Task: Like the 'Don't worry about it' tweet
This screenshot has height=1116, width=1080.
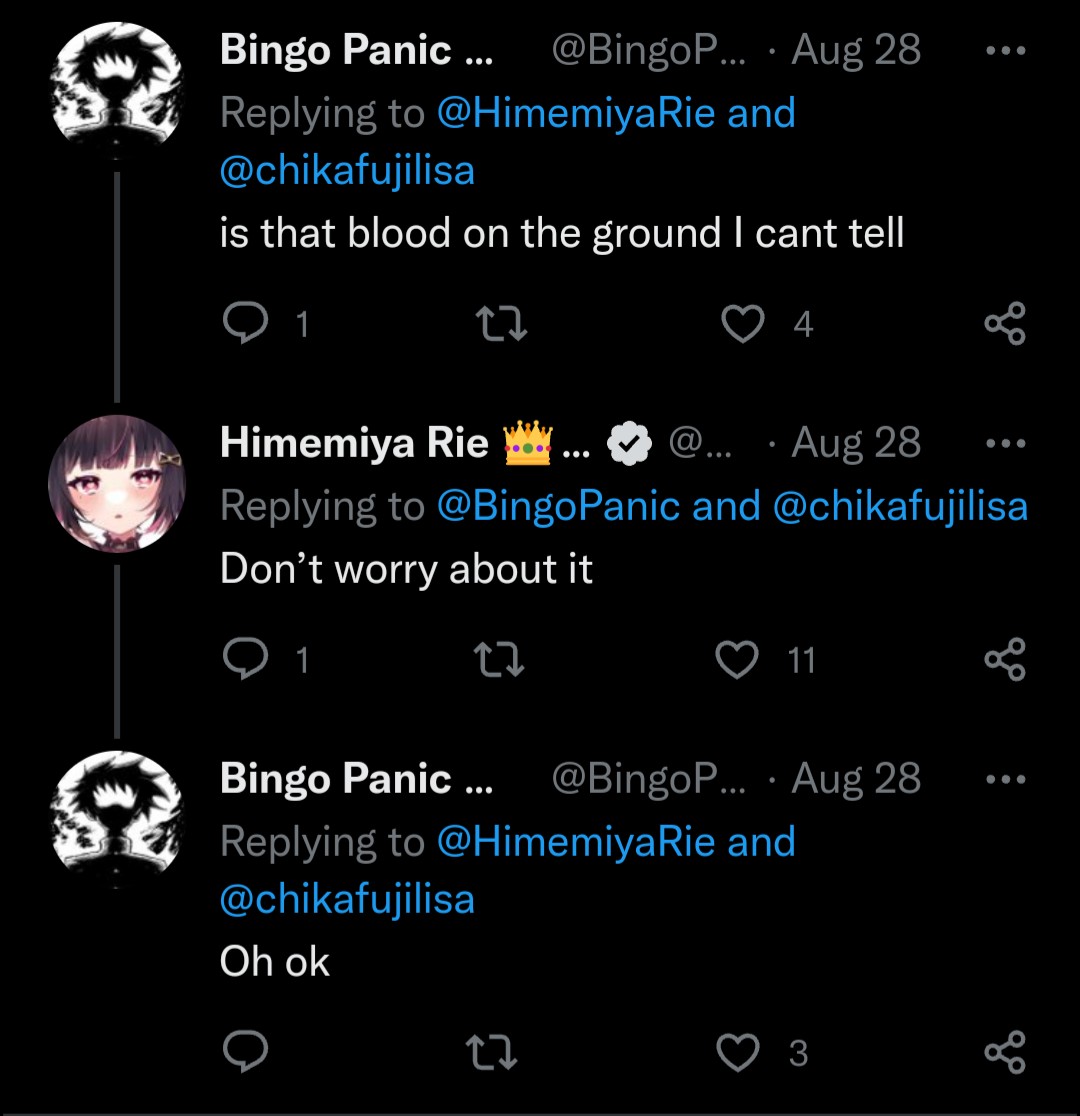Action: [x=739, y=659]
